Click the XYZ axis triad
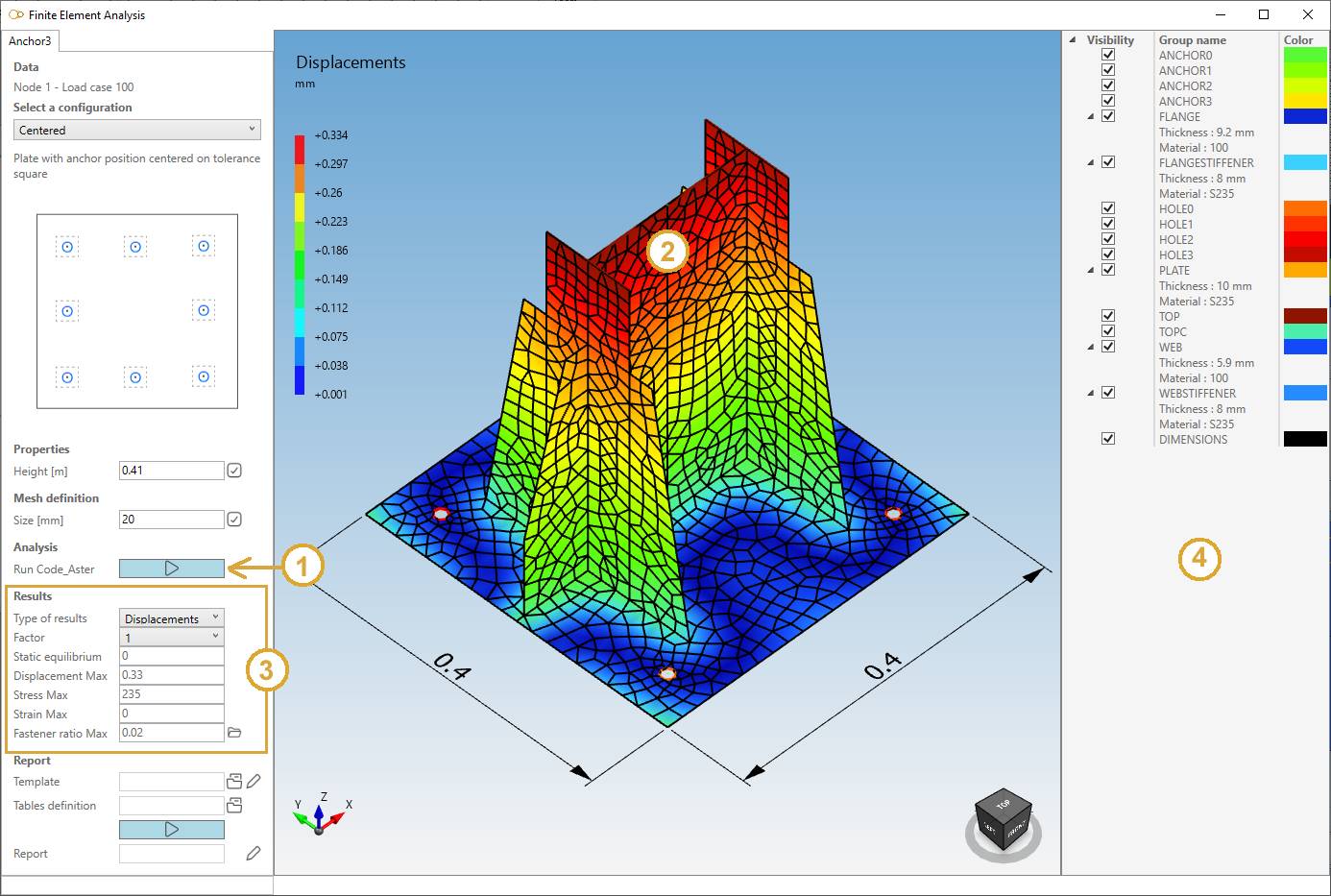This screenshot has height=896, width=1331. [x=321, y=814]
